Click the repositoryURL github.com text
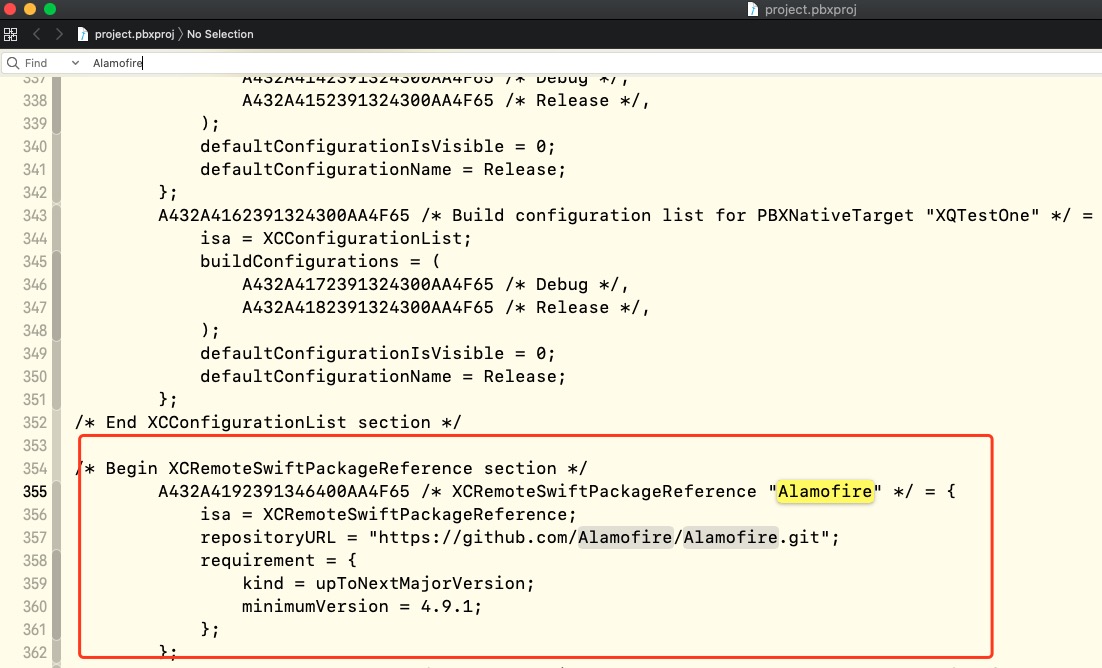The height and width of the screenshot is (668, 1102). point(520,537)
